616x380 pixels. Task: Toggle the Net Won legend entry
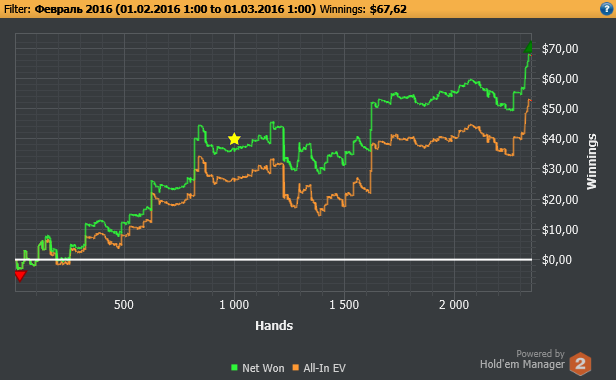(x=258, y=368)
